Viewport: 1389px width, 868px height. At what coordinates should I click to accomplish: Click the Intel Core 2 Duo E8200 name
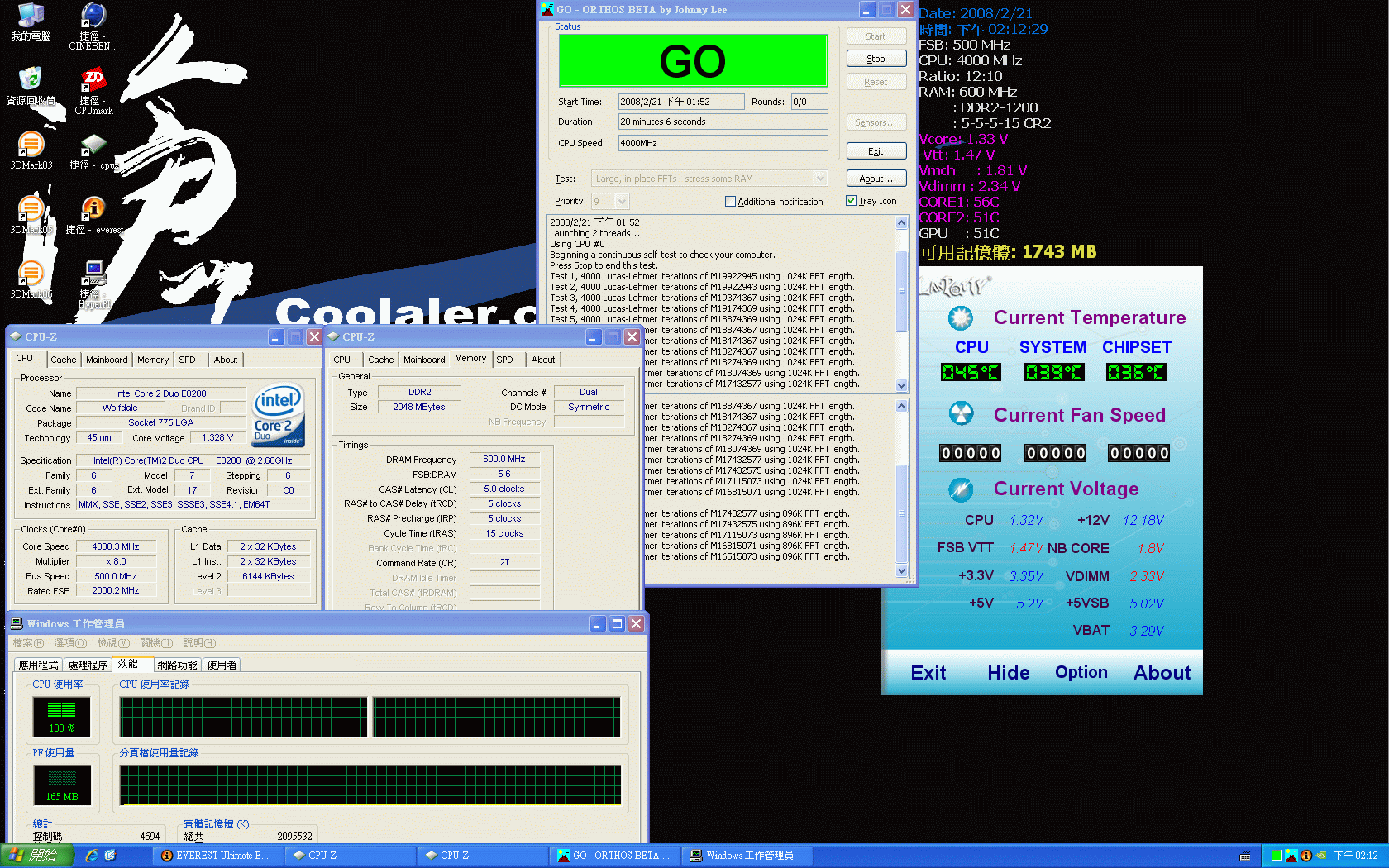pos(161,393)
